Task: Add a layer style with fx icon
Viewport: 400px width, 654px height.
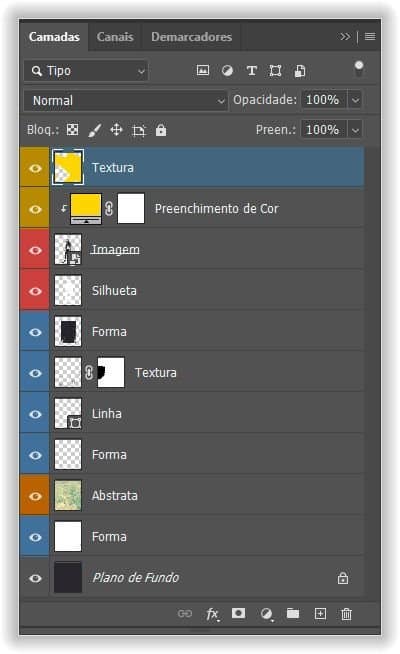Action: (x=212, y=614)
